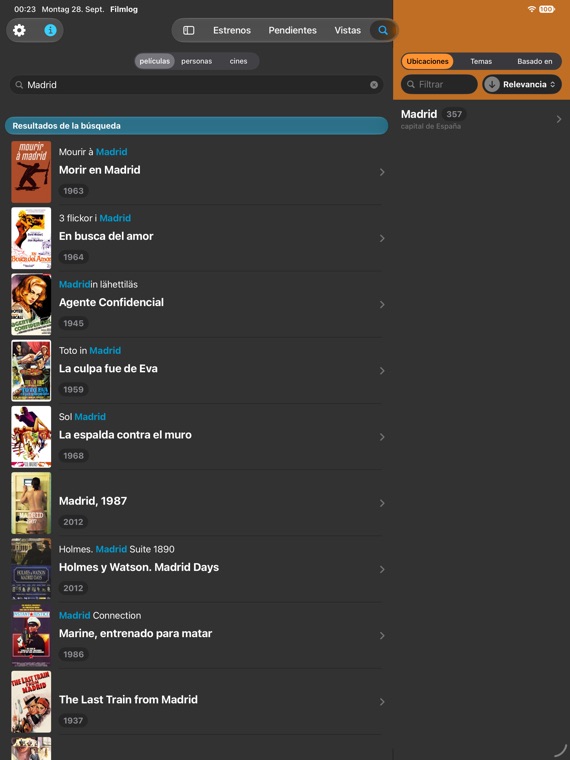Open the Agente Confidencial title
Viewport: 570px width, 760px height.
(111, 302)
